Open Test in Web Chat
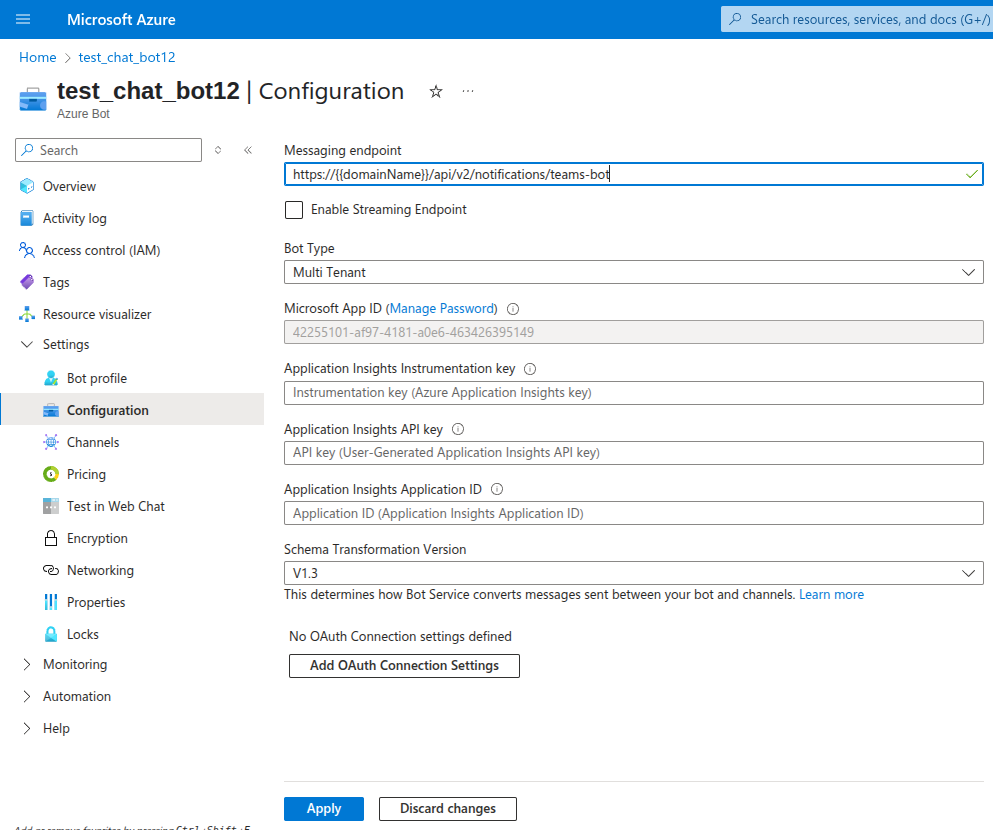 click(x=116, y=506)
